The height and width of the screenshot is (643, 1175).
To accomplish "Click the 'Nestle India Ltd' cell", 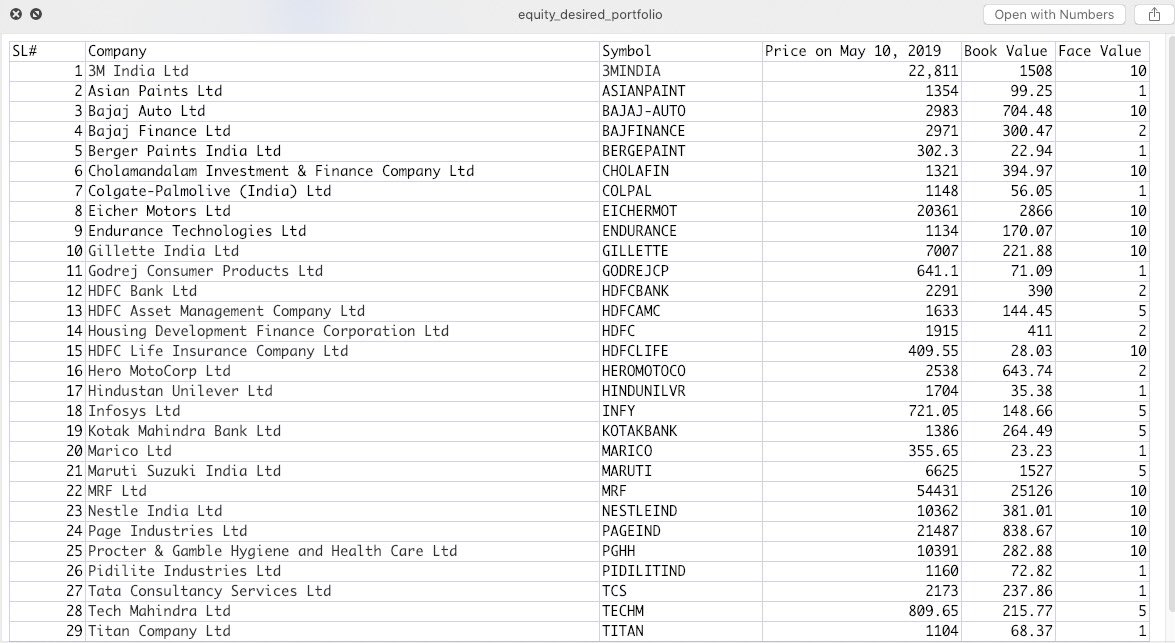I will tap(342, 511).
